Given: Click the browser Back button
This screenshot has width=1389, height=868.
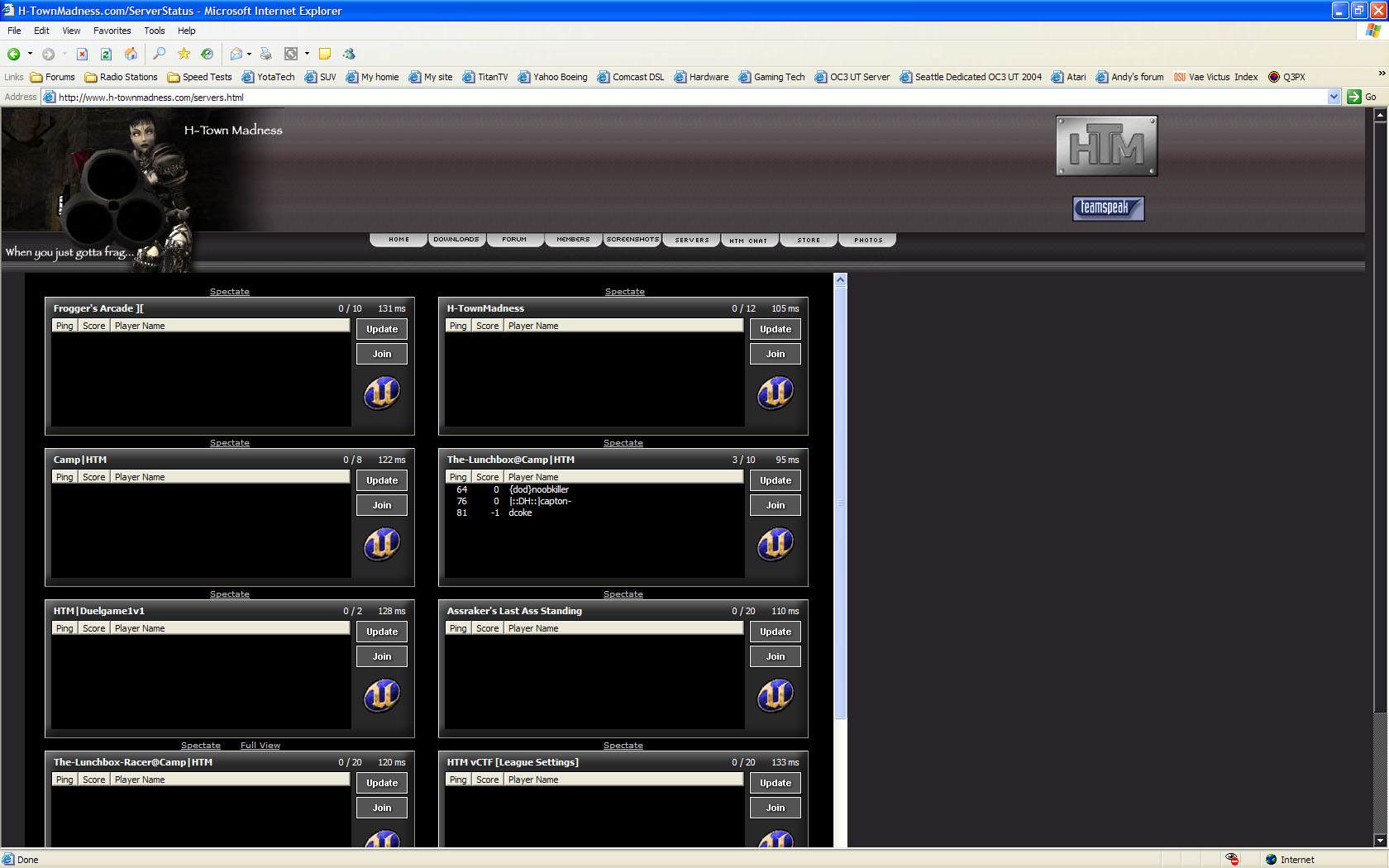Looking at the screenshot, I should [14, 54].
